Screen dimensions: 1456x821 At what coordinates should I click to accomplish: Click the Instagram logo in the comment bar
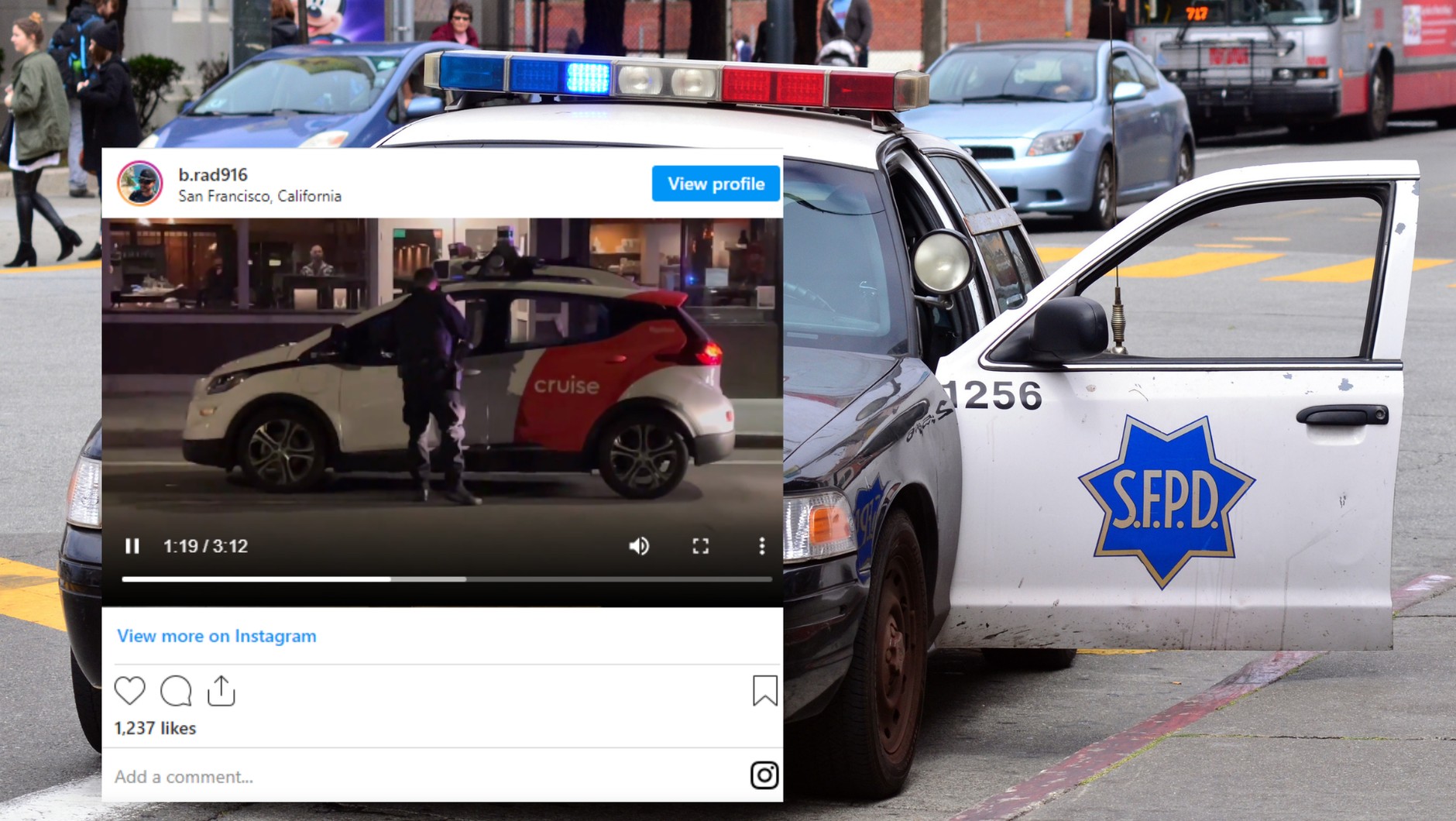(764, 775)
